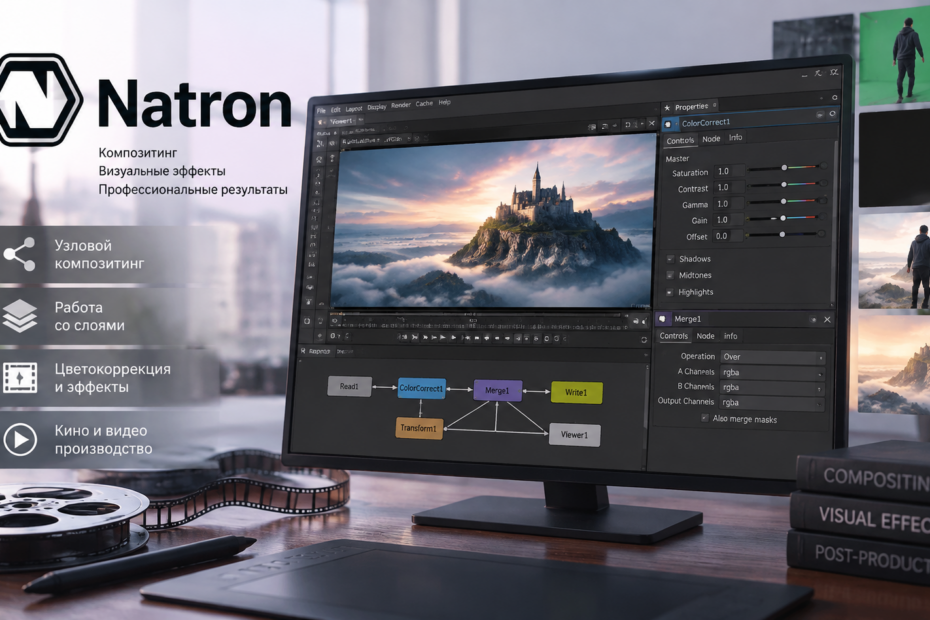Open the Operation dropdown showing Over
The image size is (930, 620).
[x=772, y=357]
